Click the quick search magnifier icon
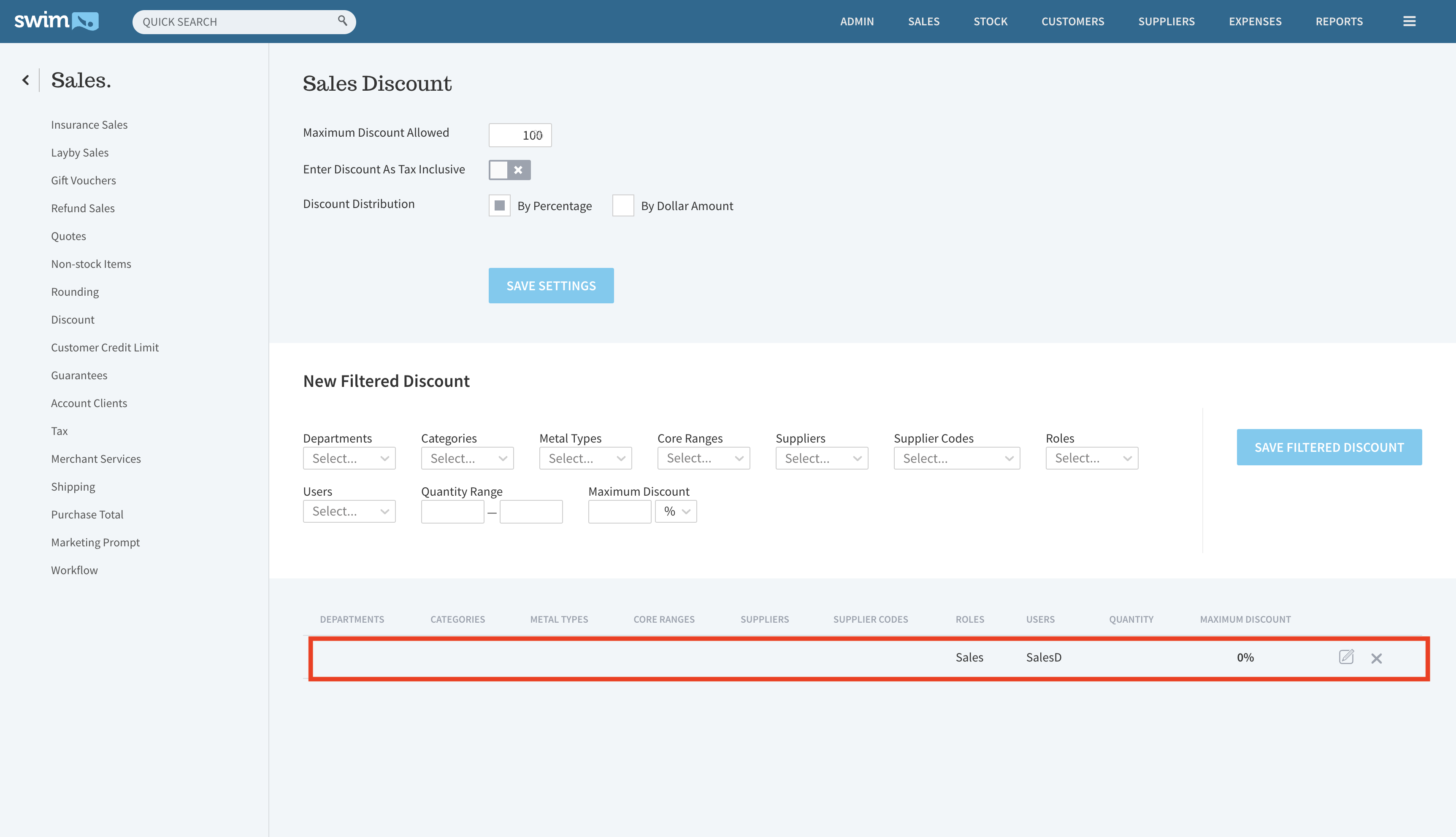This screenshot has width=1456, height=837. coord(342,21)
